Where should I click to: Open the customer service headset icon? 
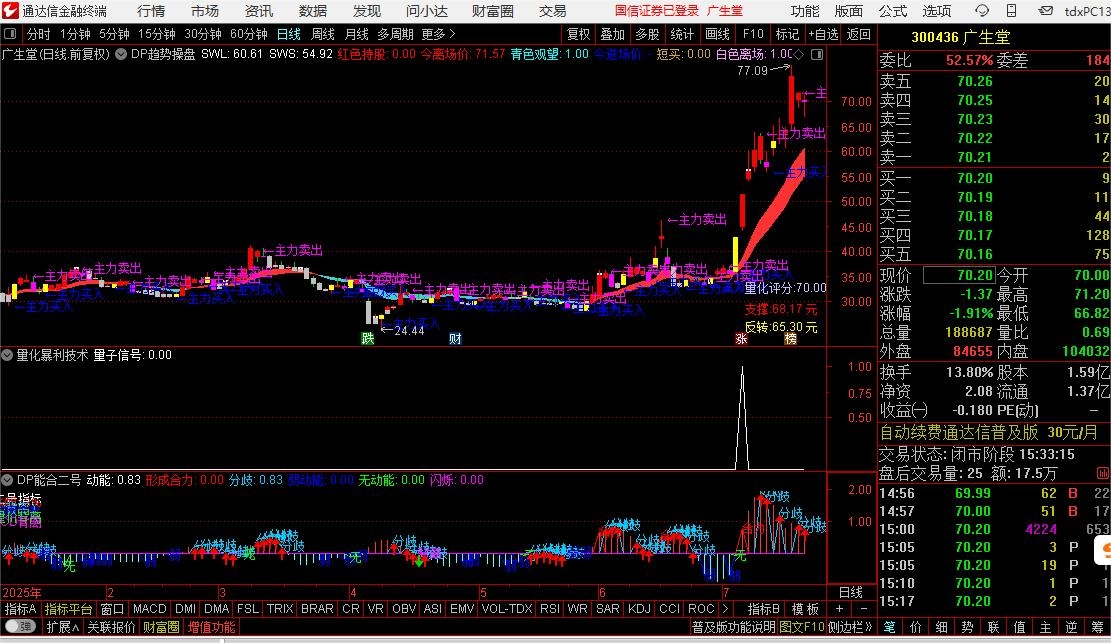point(981,11)
